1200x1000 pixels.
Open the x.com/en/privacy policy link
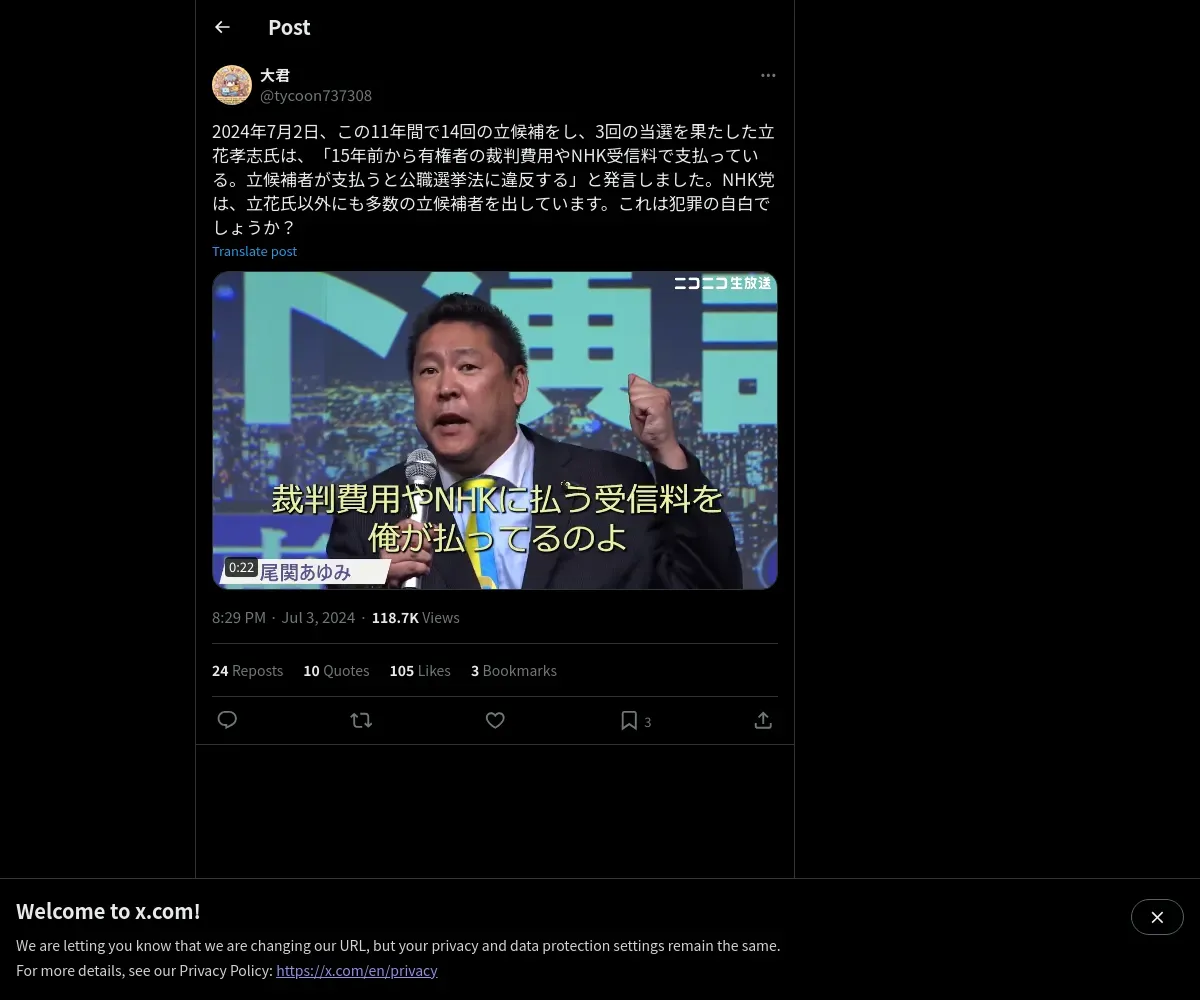pyautogui.click(x=357, y=970)
